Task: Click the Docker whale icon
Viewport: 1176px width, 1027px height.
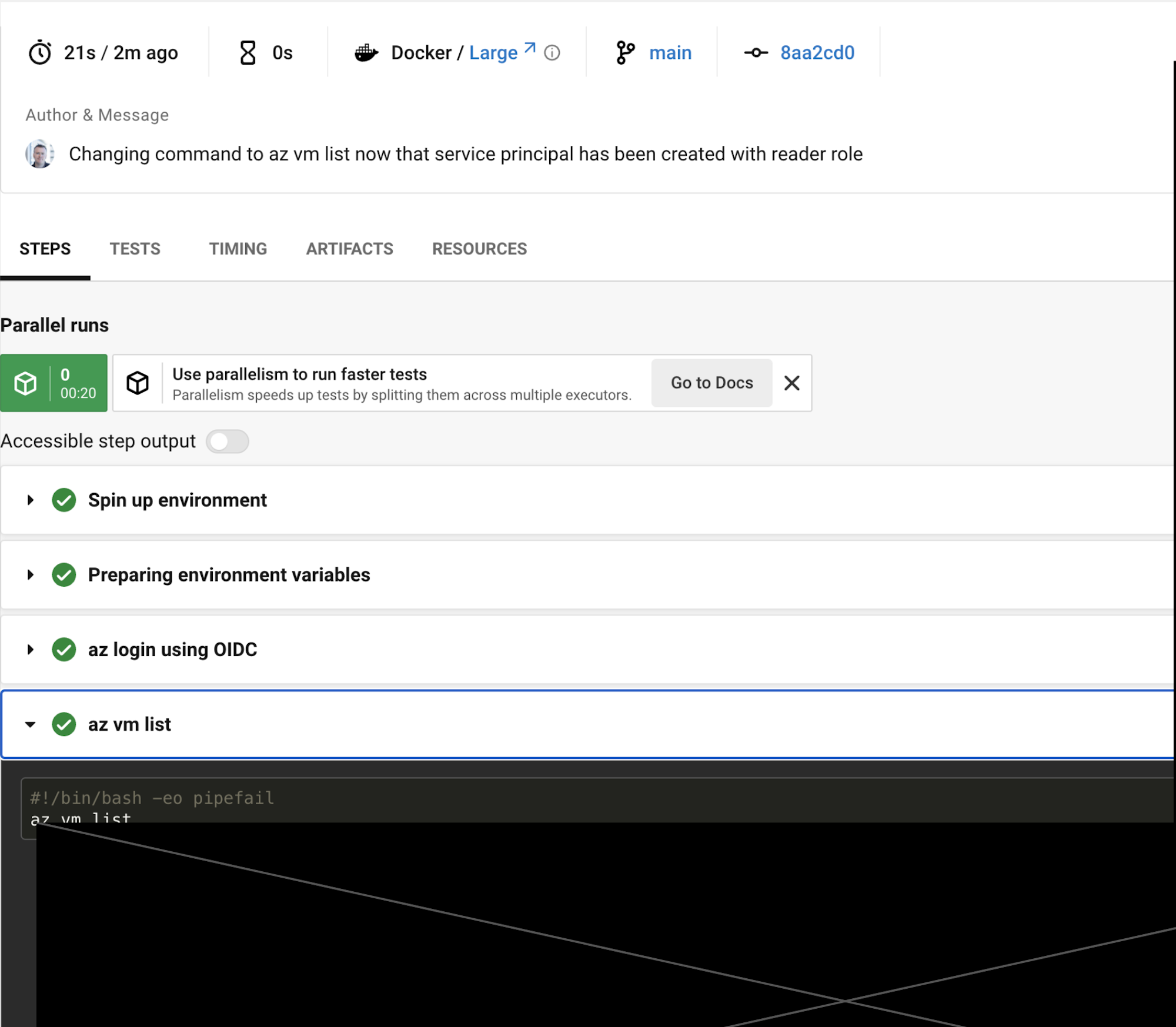Action: pos(366,53)
